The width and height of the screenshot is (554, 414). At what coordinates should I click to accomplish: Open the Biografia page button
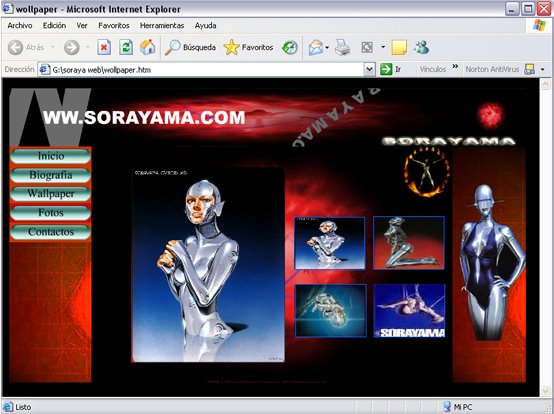51,175
